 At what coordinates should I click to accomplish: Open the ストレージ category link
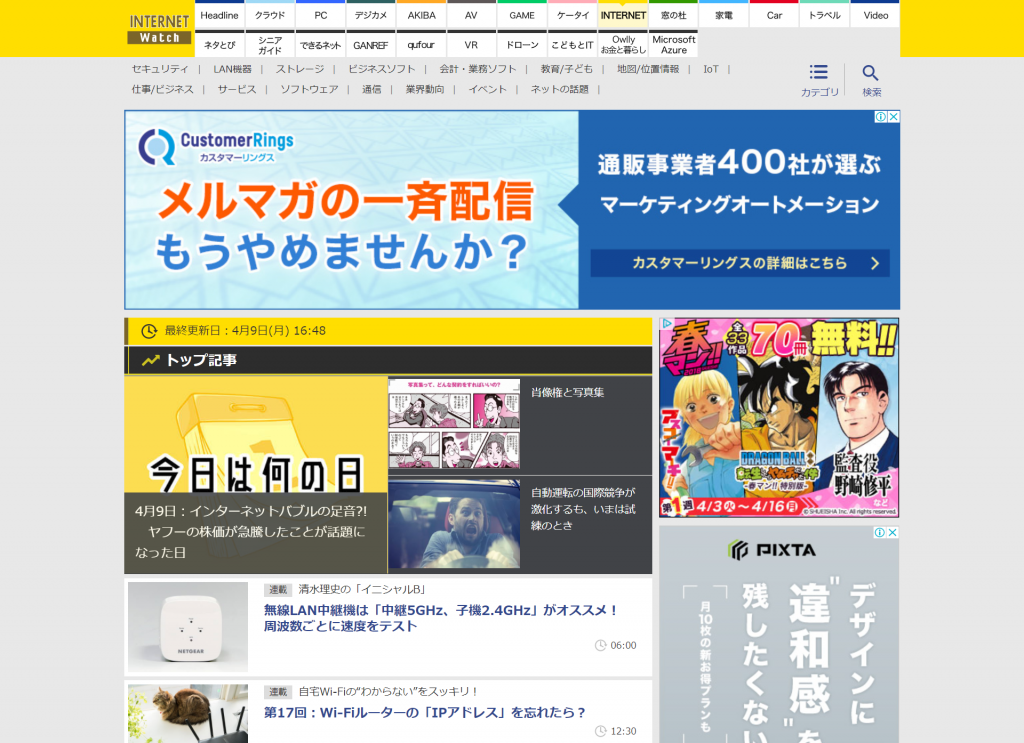[300, 69]
